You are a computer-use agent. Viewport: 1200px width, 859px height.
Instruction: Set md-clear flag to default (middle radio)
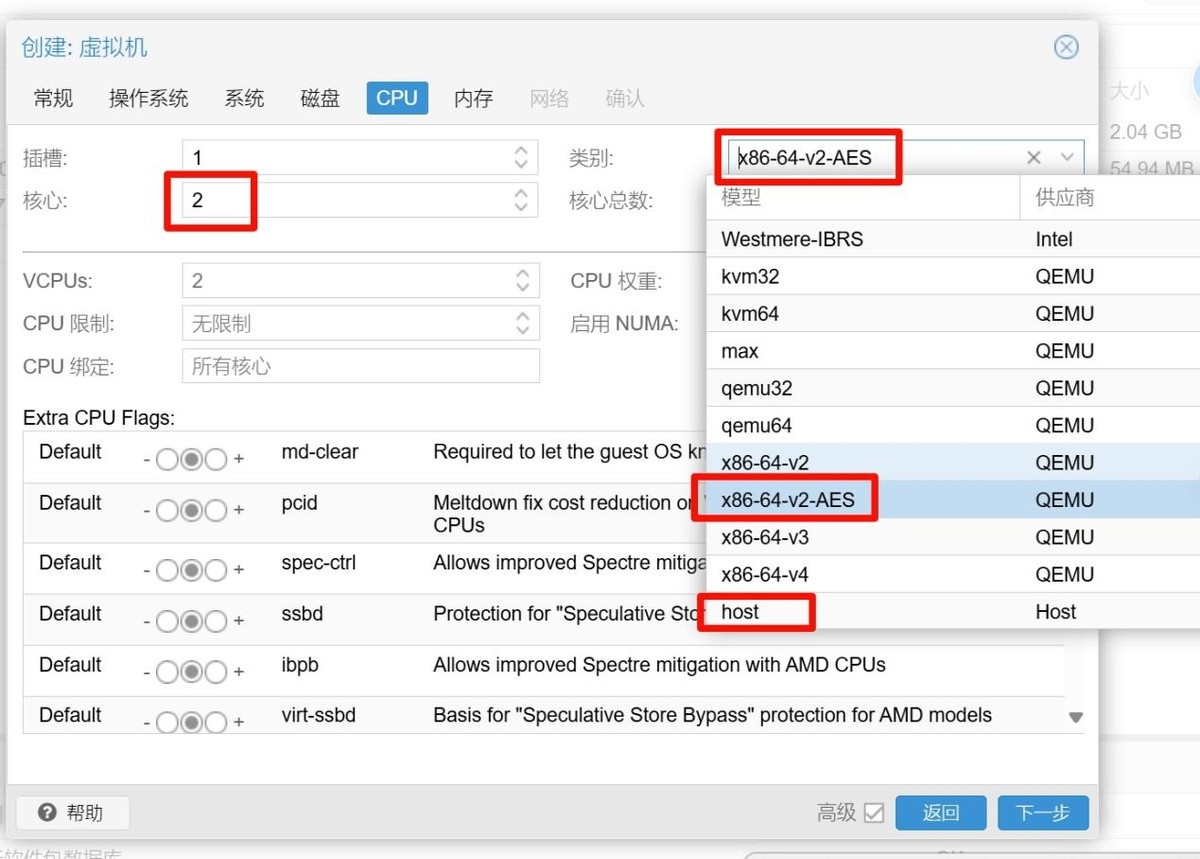(x=191, y=458)
